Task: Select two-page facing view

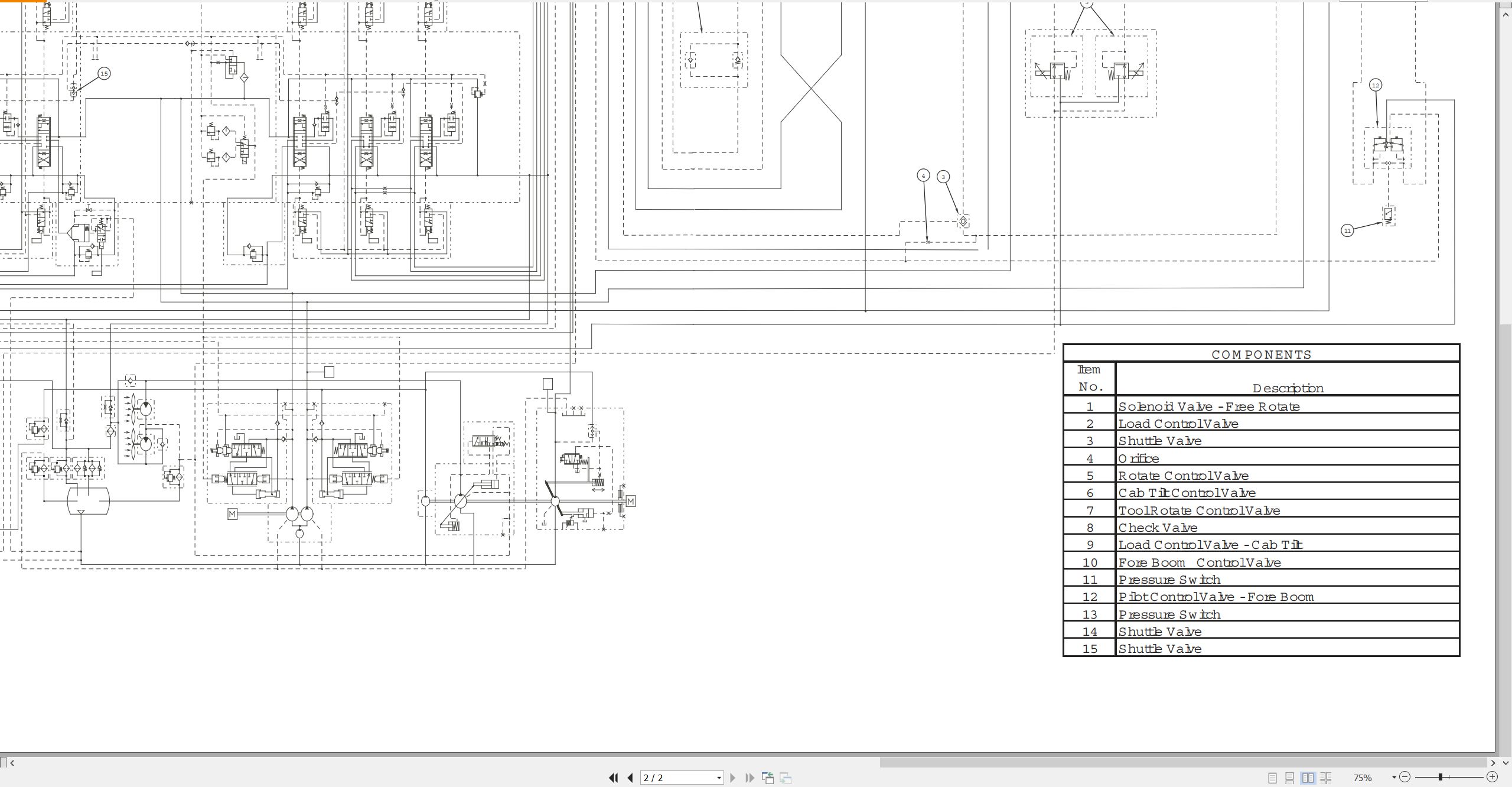Action: (1308, 778)
